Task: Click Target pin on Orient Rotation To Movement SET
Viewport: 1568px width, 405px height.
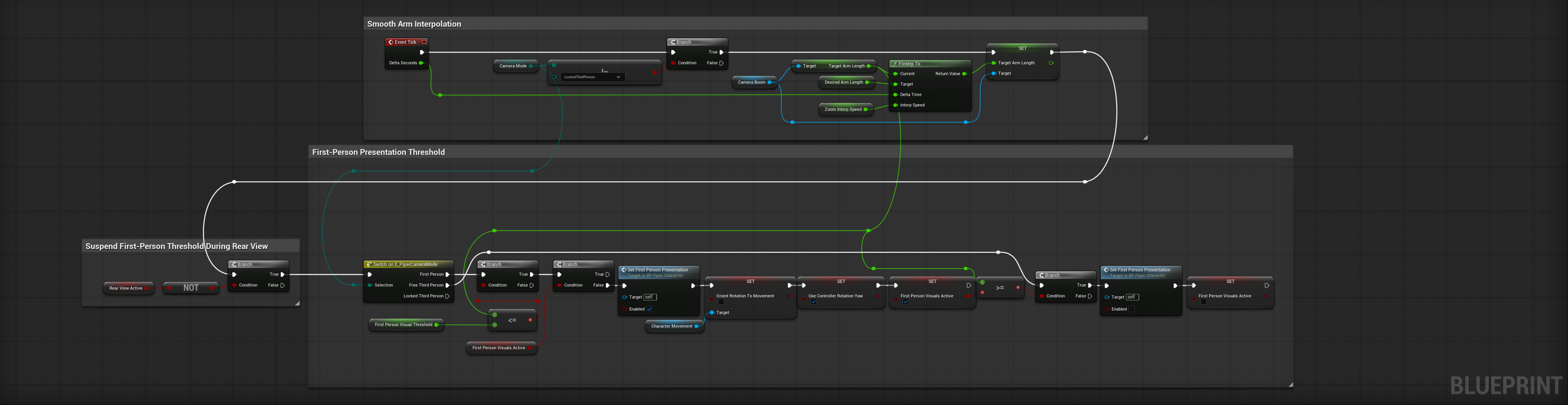Action: pyautogui.click(x=711, y=313)
